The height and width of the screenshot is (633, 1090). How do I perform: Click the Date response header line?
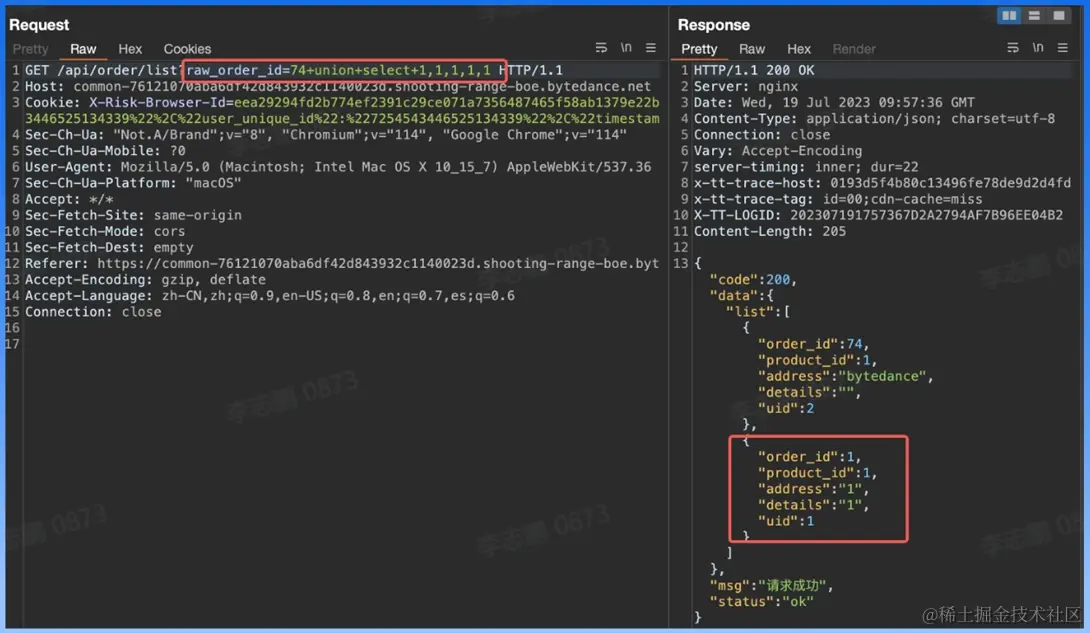[x=834, y=102]
